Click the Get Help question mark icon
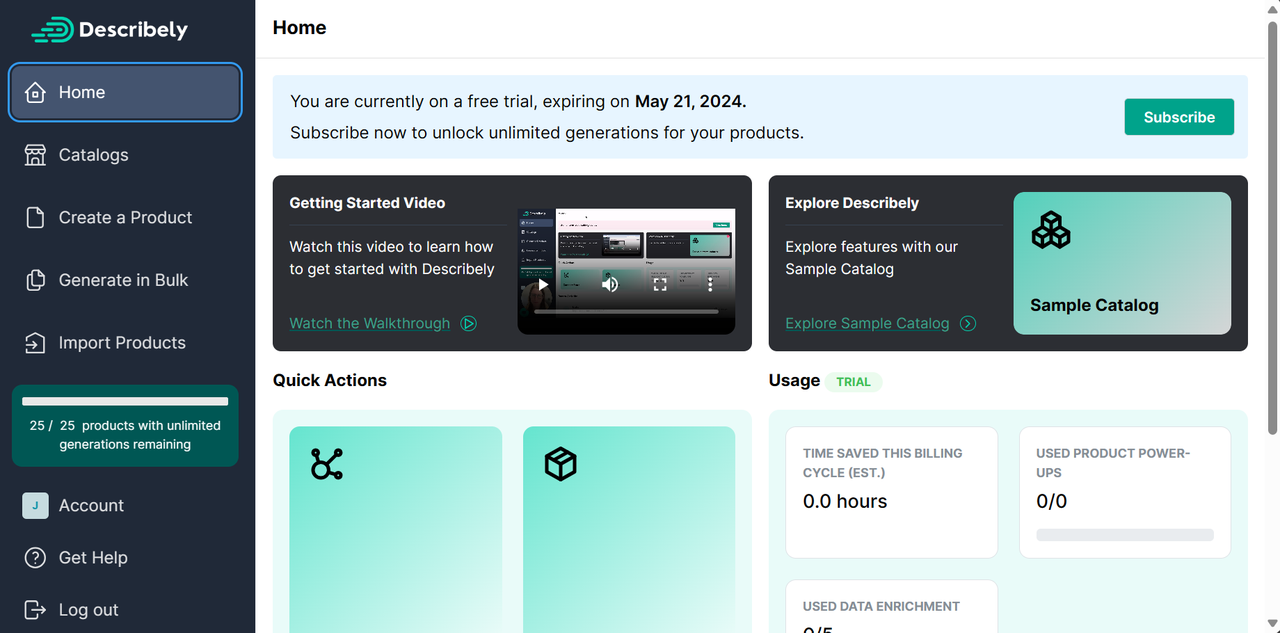The height and width of the screenshot is (633, 1280). point(35,558)
